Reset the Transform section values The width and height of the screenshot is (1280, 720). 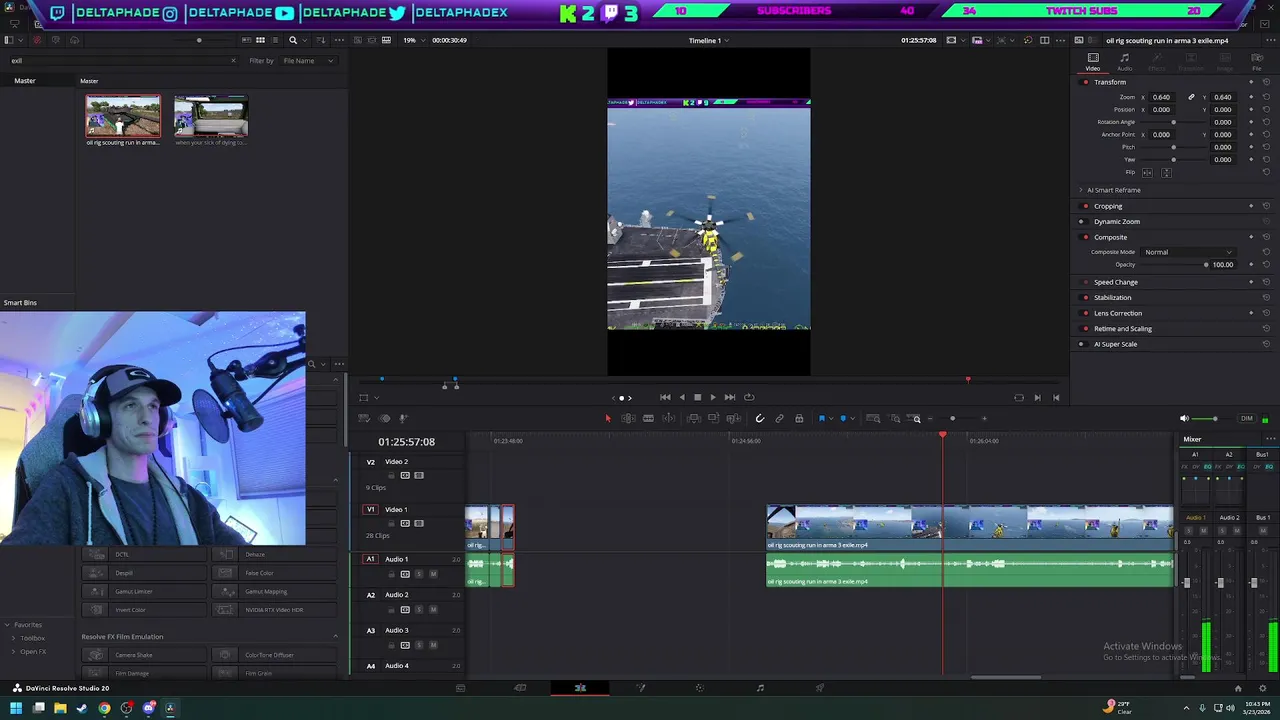pos(1266,82)
